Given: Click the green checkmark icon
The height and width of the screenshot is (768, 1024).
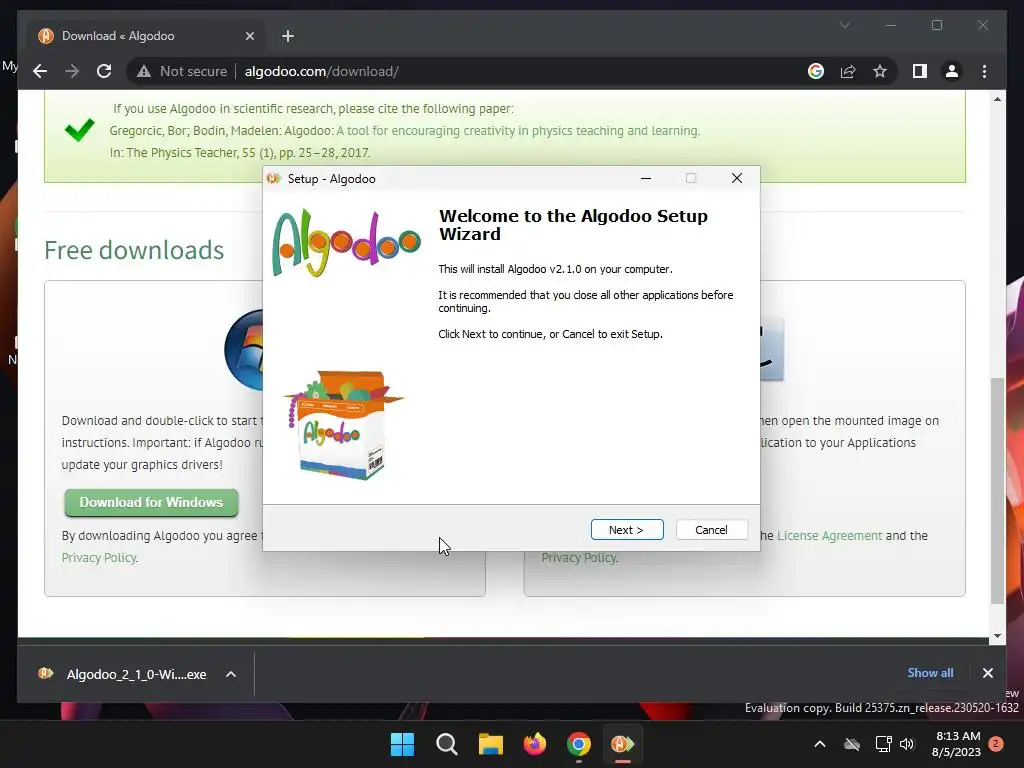Looking at the screenshot, I should [x=80, y=129].
